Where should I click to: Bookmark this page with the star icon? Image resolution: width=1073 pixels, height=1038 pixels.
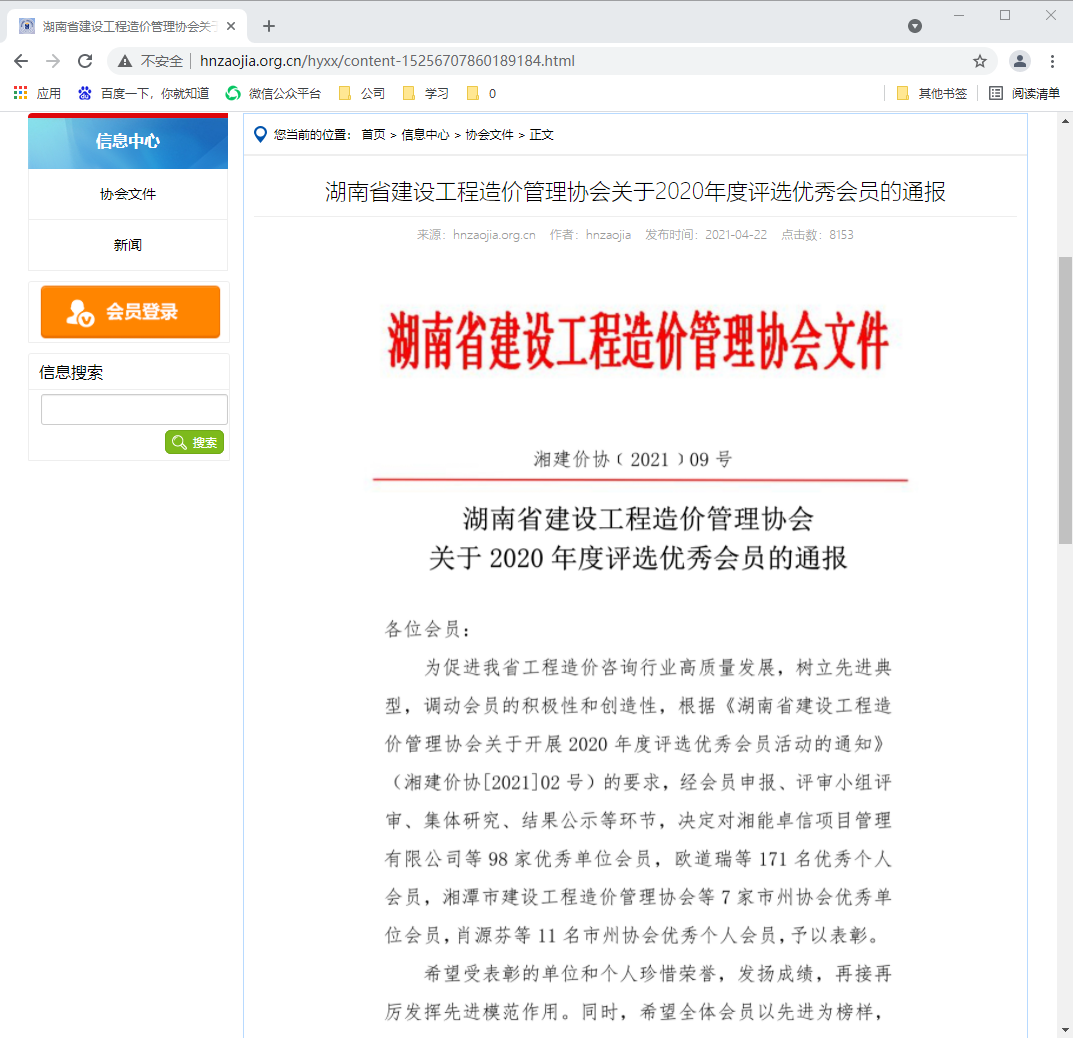tap(980, 61)
